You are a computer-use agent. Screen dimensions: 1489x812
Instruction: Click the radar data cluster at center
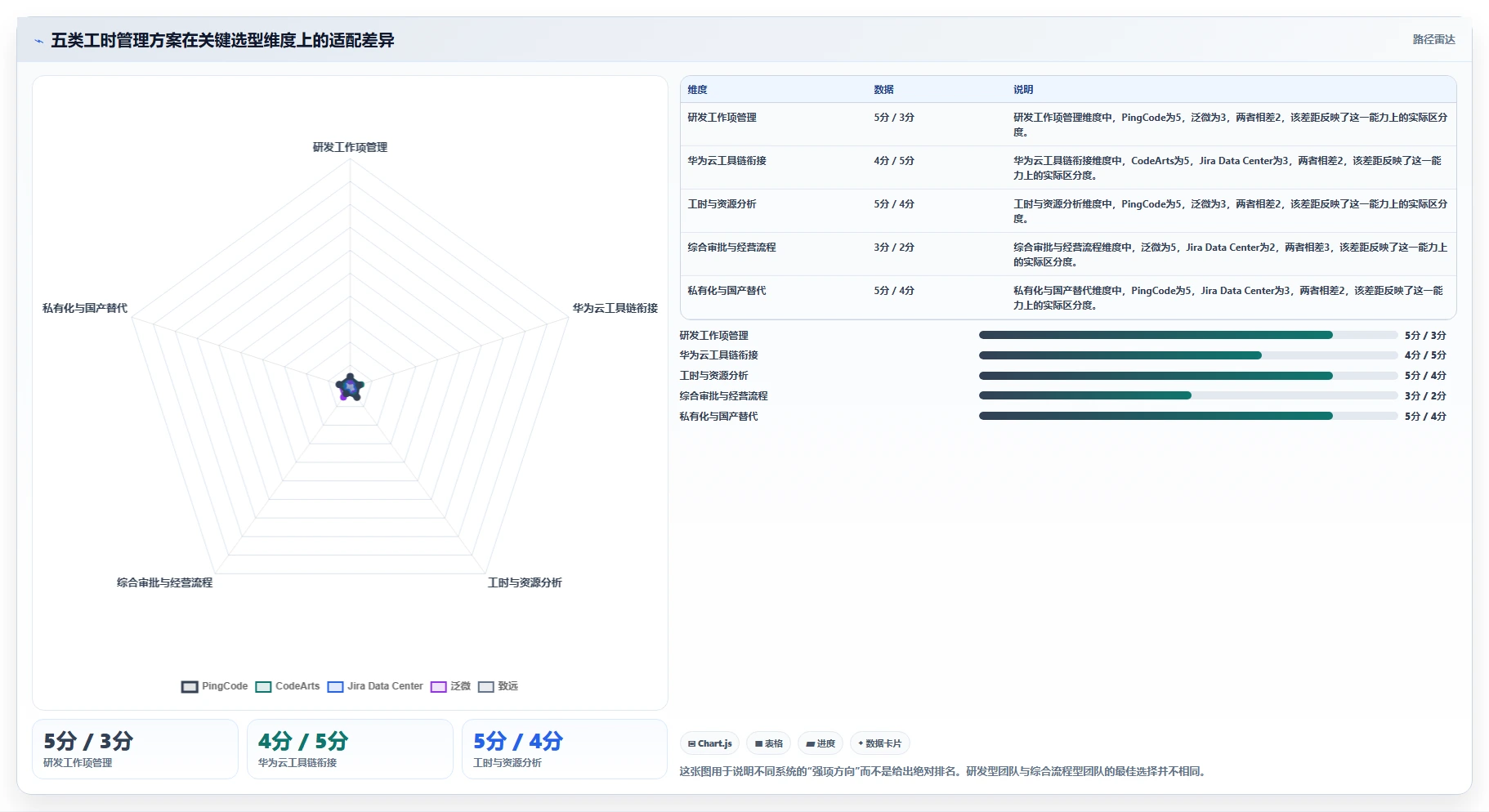point(350,387)
